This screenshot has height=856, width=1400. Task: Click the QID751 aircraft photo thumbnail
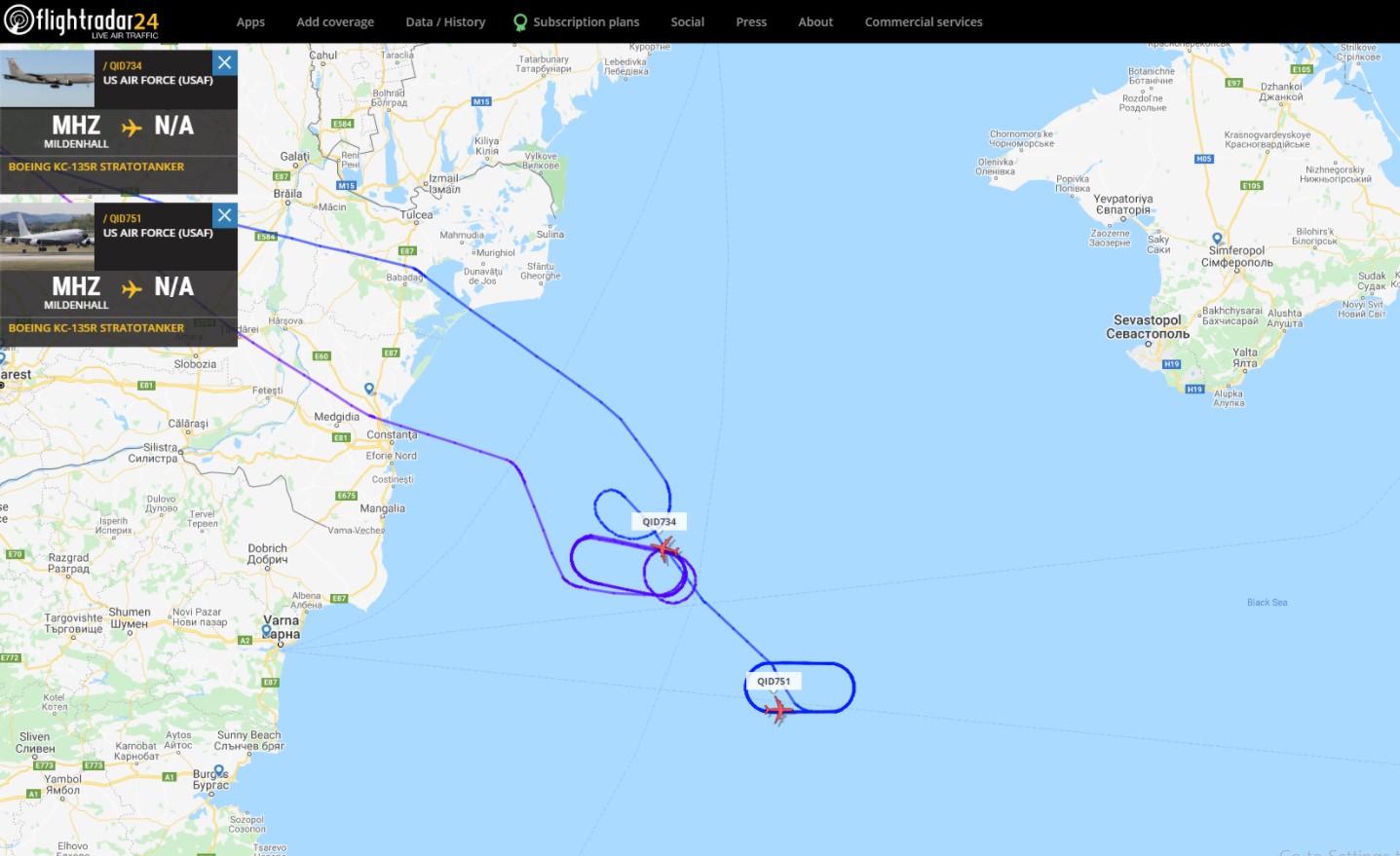click(47, 237)
